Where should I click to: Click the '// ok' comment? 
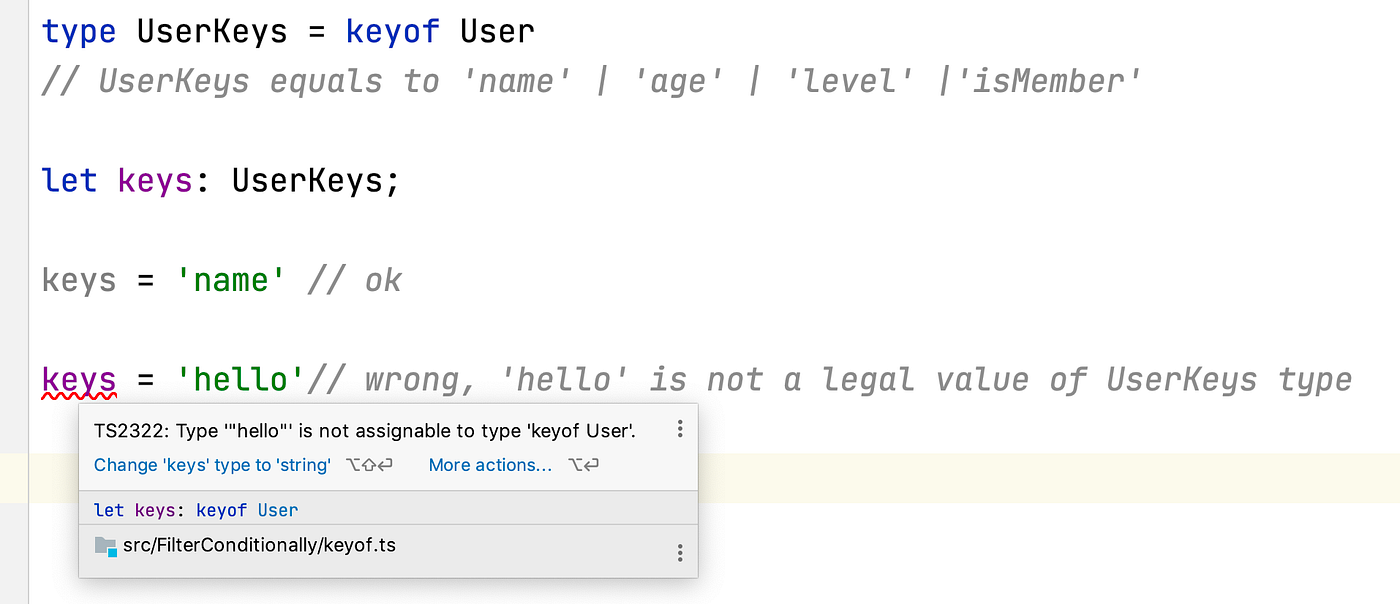(x=354, y=280)
